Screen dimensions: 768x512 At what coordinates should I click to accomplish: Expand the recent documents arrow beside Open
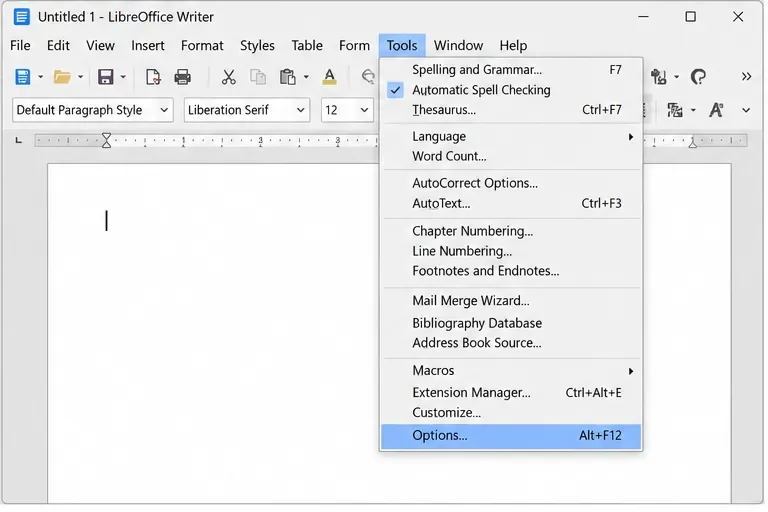coord(80,77)
